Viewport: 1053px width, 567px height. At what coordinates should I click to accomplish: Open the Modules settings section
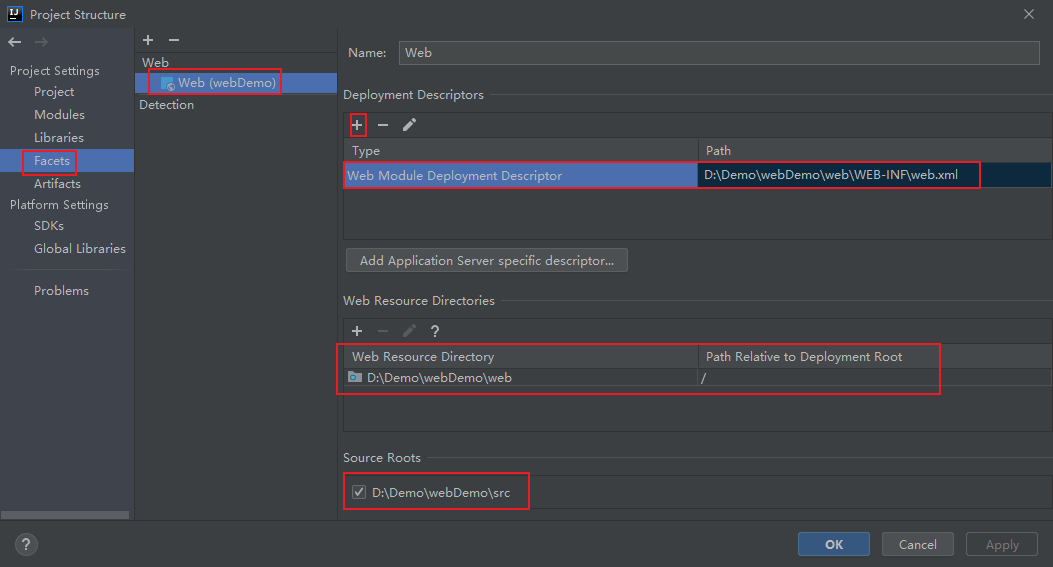[x=59, y=115]
